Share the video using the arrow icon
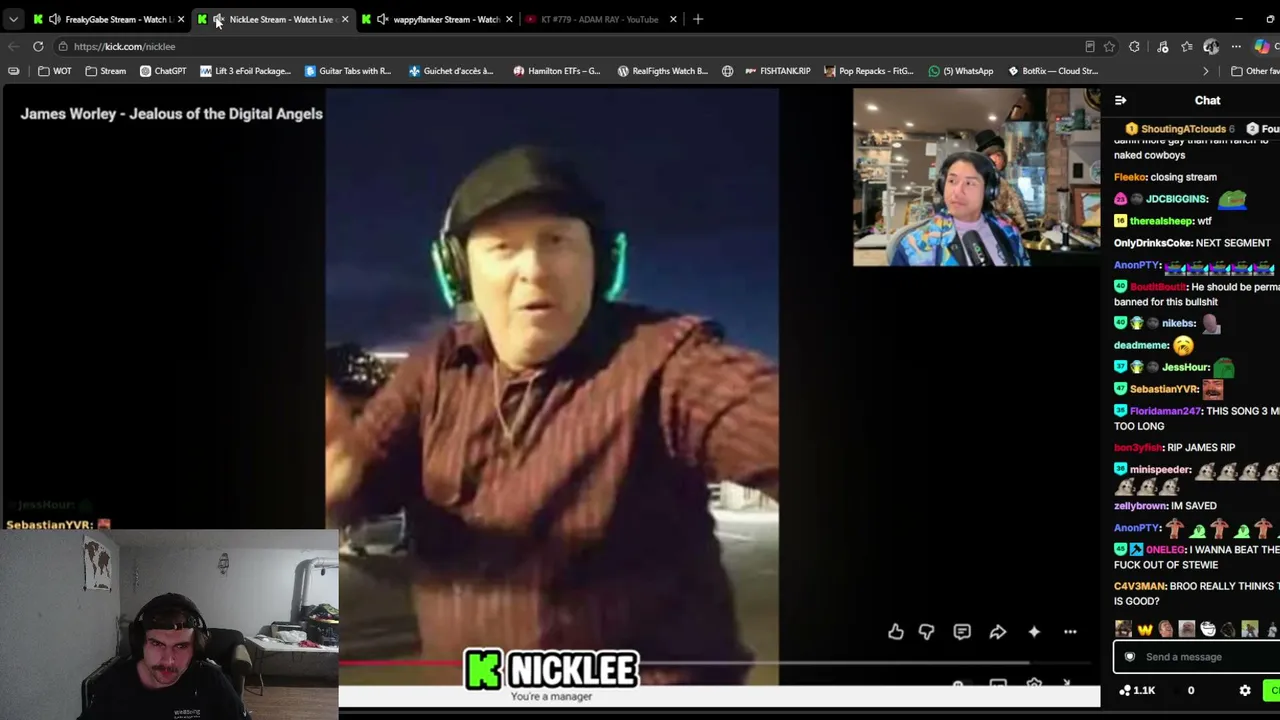 [998, 632]
